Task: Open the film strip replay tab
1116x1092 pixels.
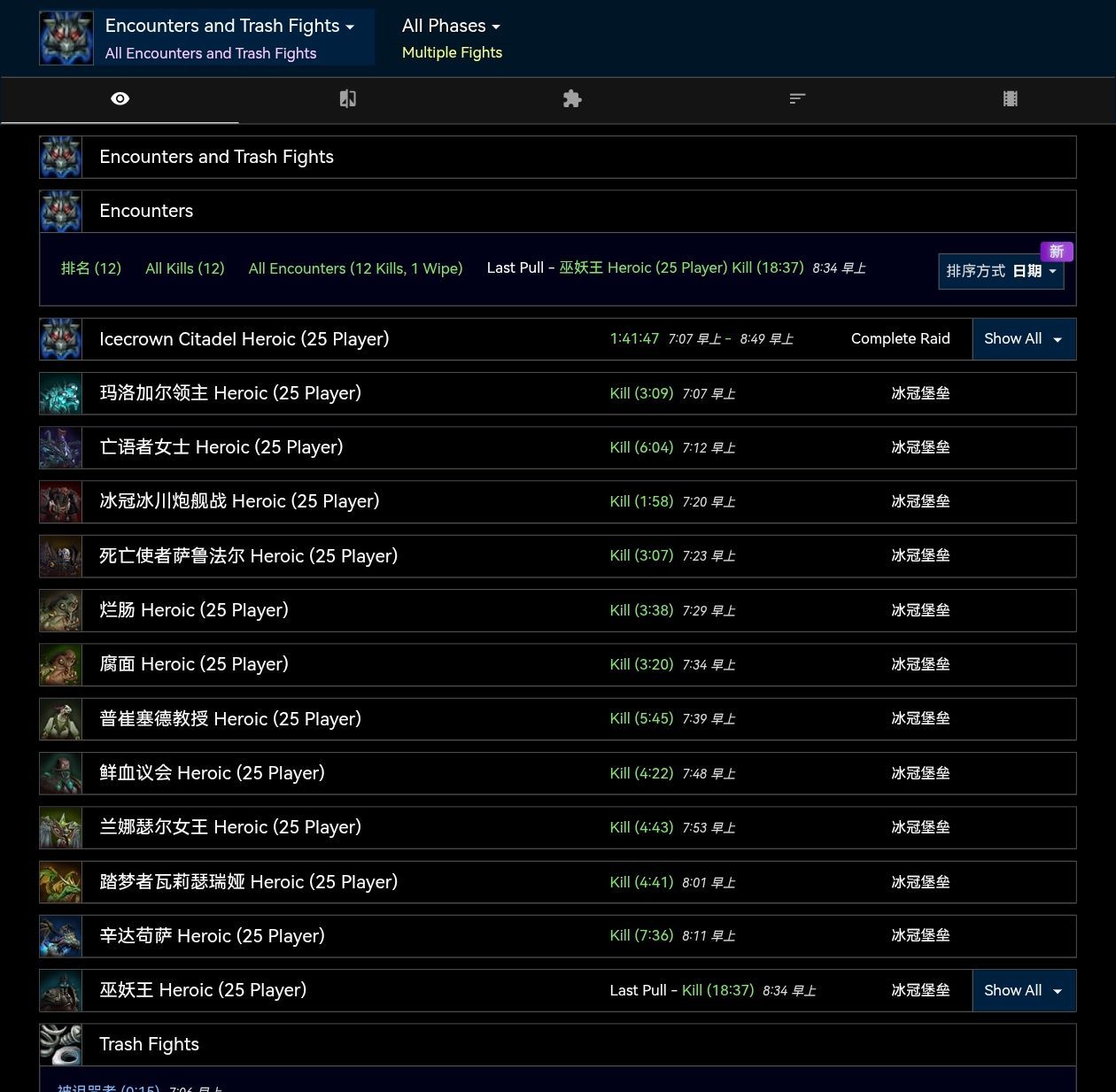Action: point(1010,99)
